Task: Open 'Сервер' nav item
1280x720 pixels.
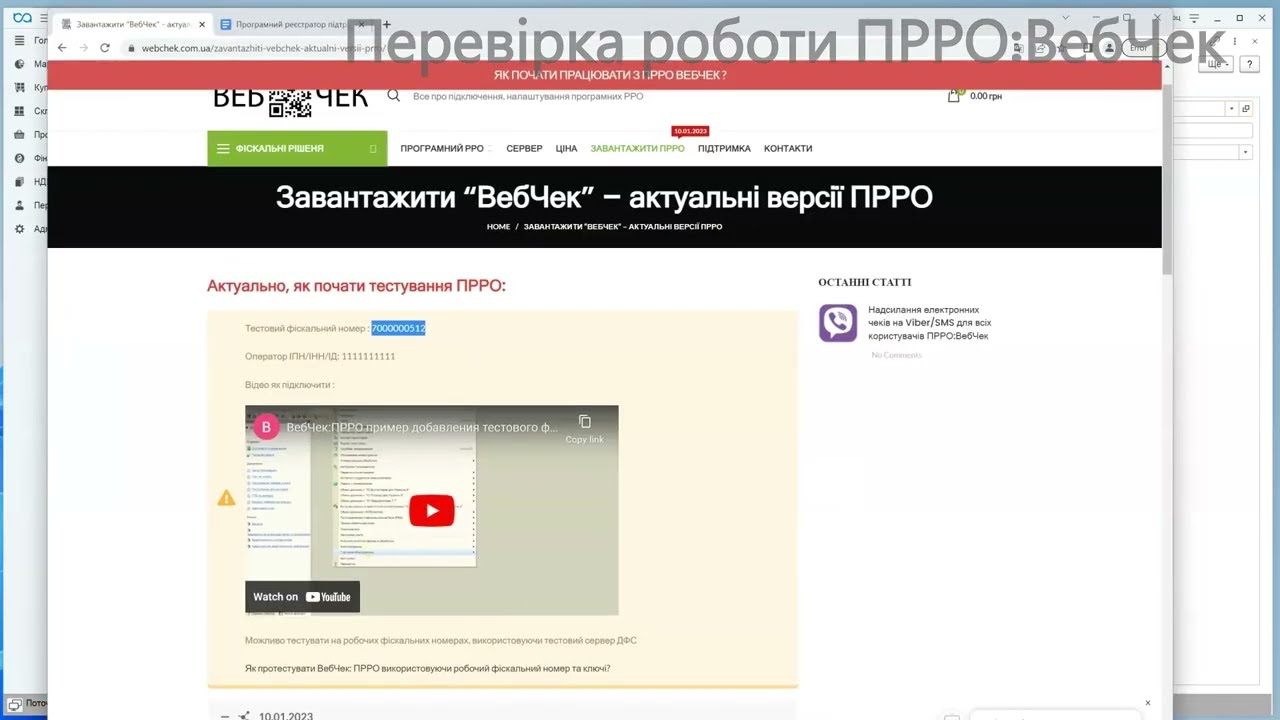Action: point(524,148)
